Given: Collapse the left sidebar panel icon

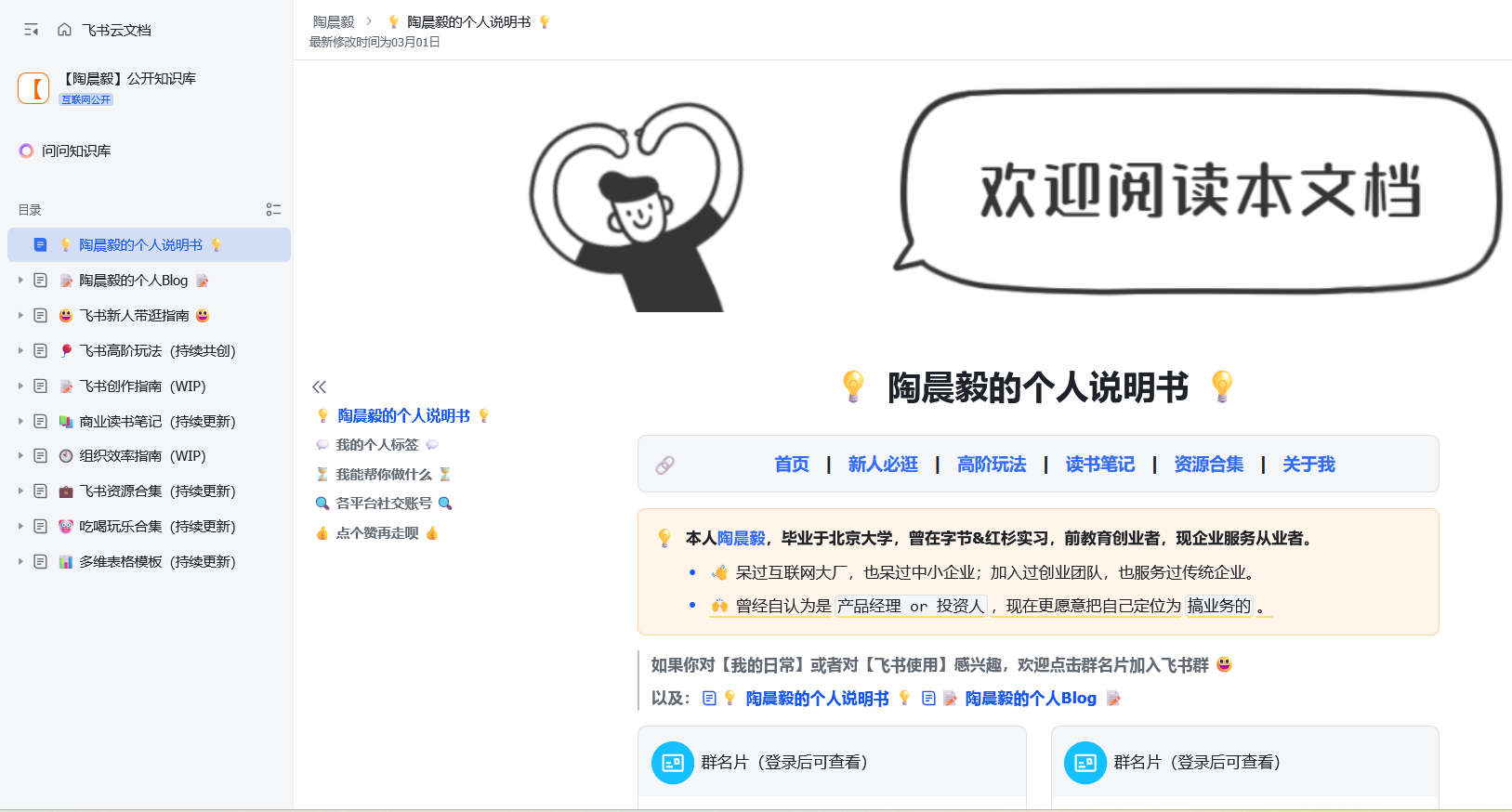Looking at the screenshot, I should [32, 30].
